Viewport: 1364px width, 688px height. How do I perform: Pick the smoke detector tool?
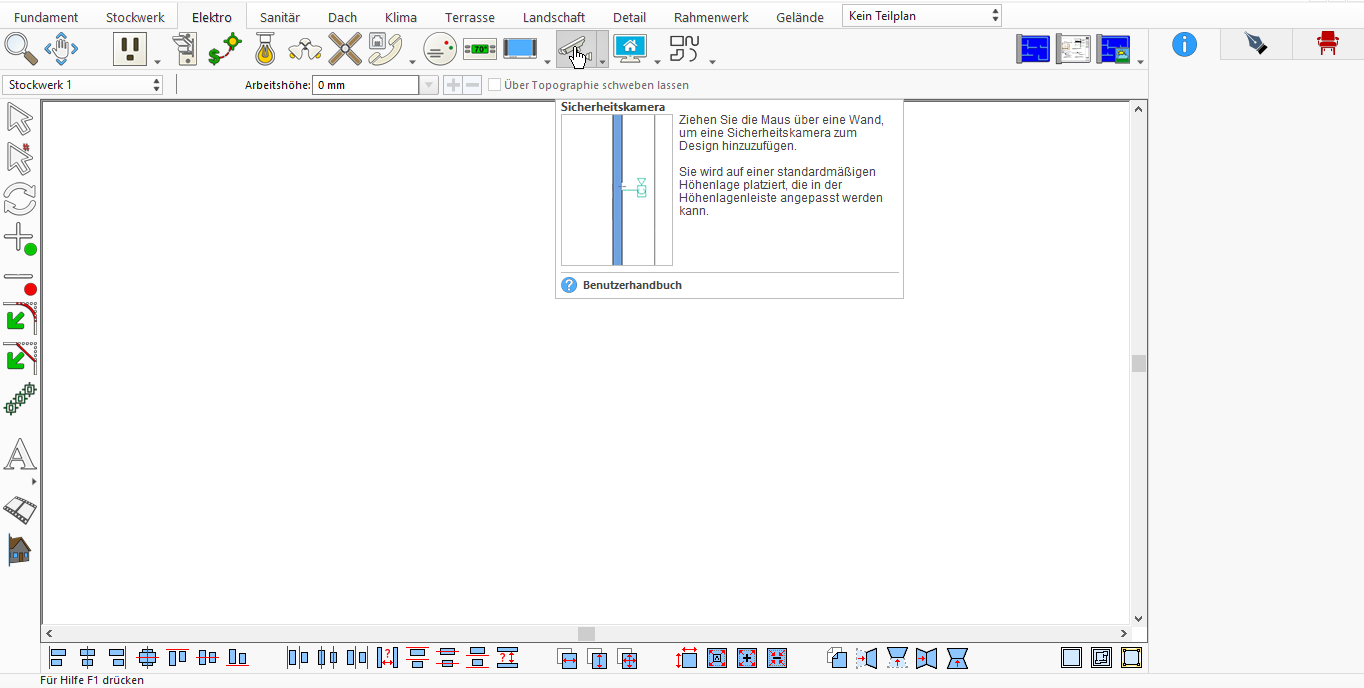point(440,48)
